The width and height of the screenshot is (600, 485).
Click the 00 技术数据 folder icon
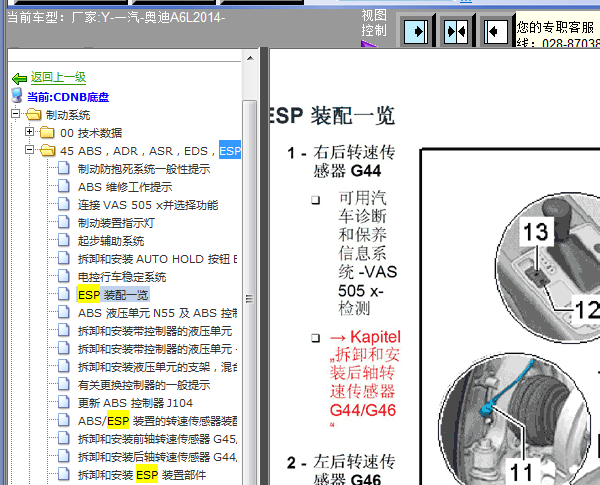pos(47,132)
